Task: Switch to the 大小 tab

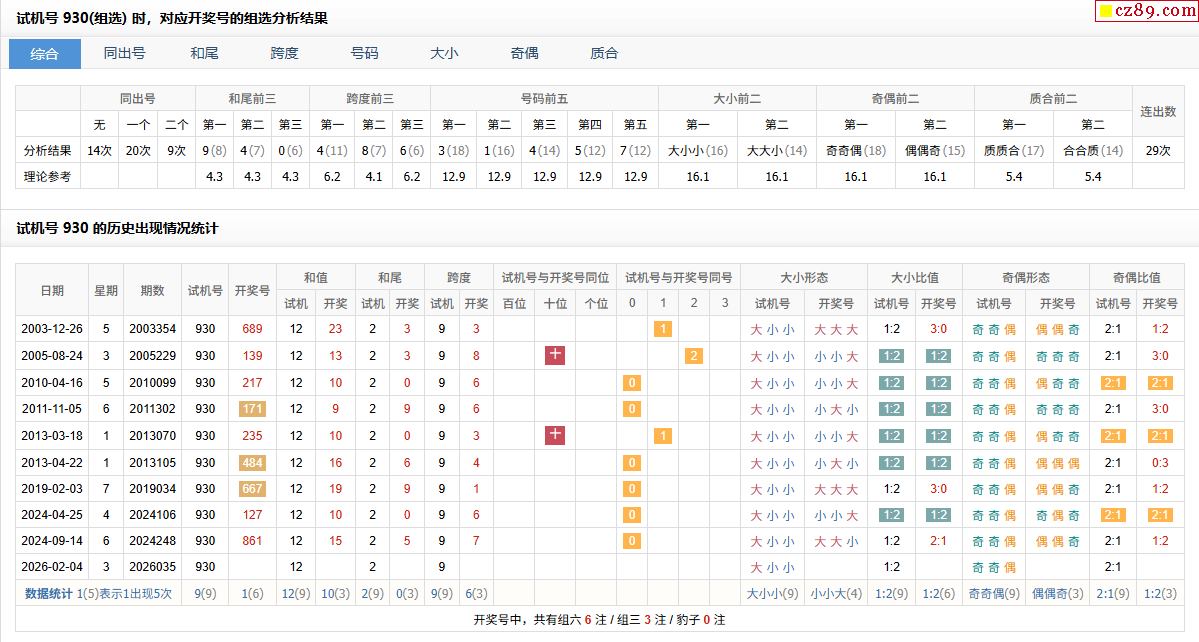Action: (x=445, y=54)
